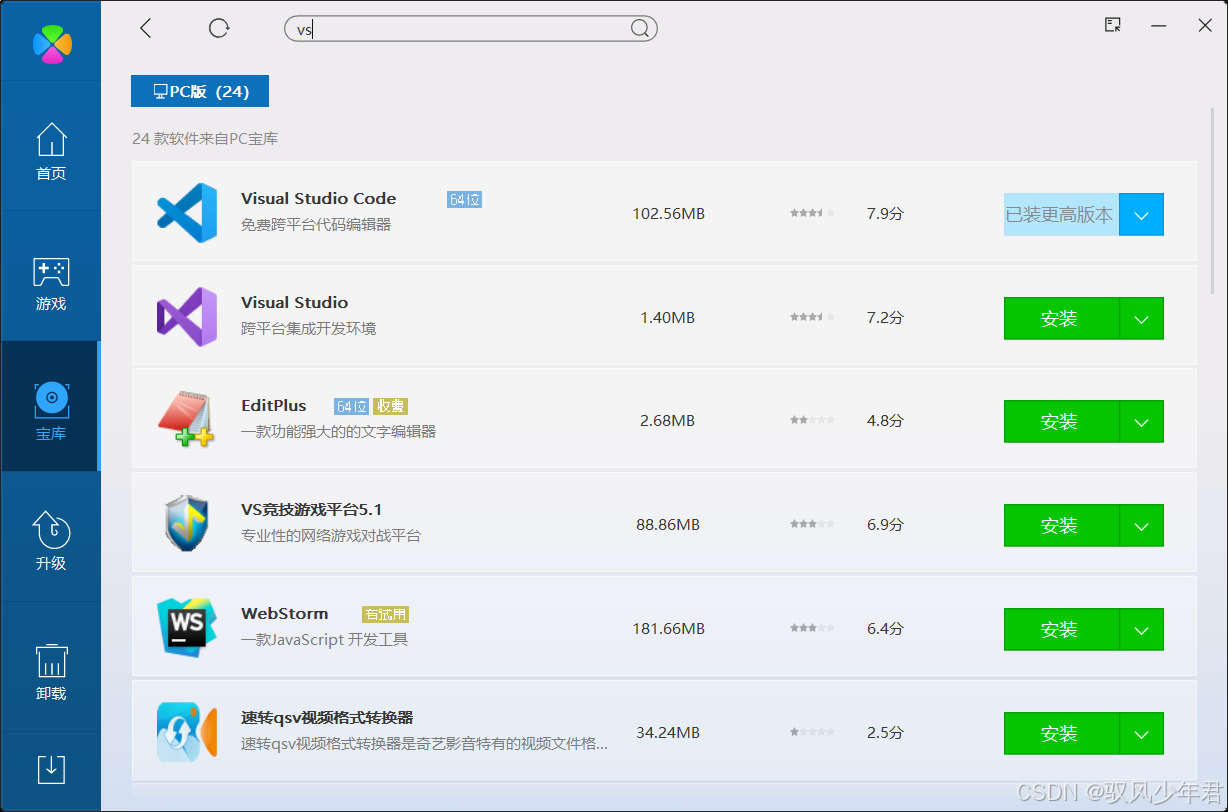Image resolution: width=1228 pixels, height=812 pixels.
Task: Expand install options for 速转qsv视频格式转换器
Action: (1142, 733)
